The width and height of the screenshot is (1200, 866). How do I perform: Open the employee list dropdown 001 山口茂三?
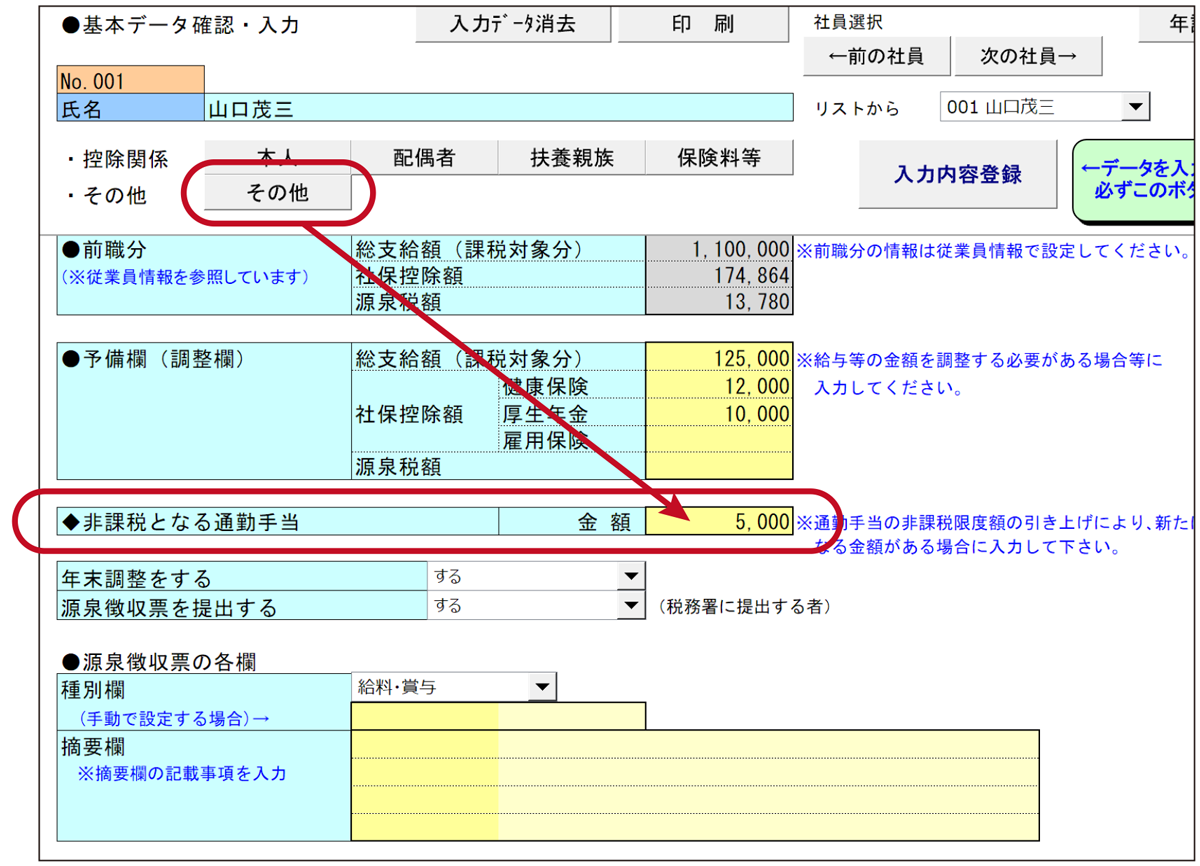[x=1135, y=107]
